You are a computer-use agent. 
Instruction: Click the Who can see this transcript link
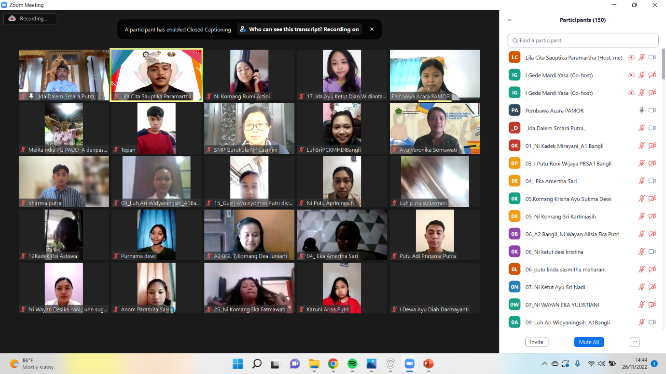click(299, 29)
